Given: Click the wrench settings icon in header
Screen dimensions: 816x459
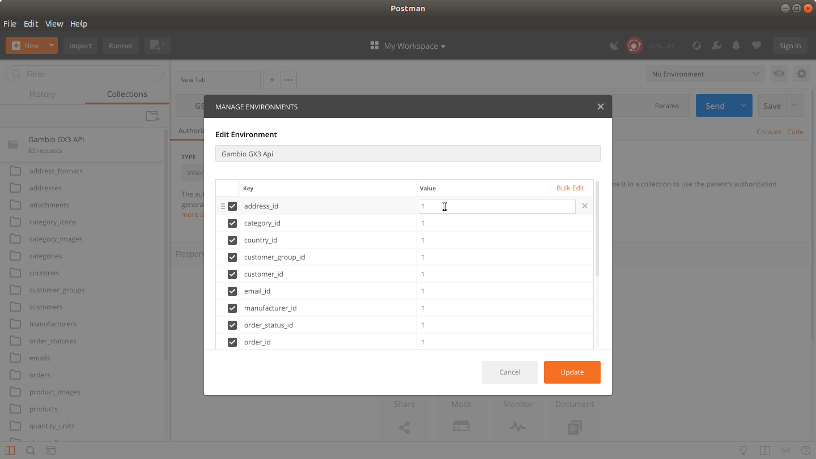Looking at the screenshot, I should pos(716,45).
